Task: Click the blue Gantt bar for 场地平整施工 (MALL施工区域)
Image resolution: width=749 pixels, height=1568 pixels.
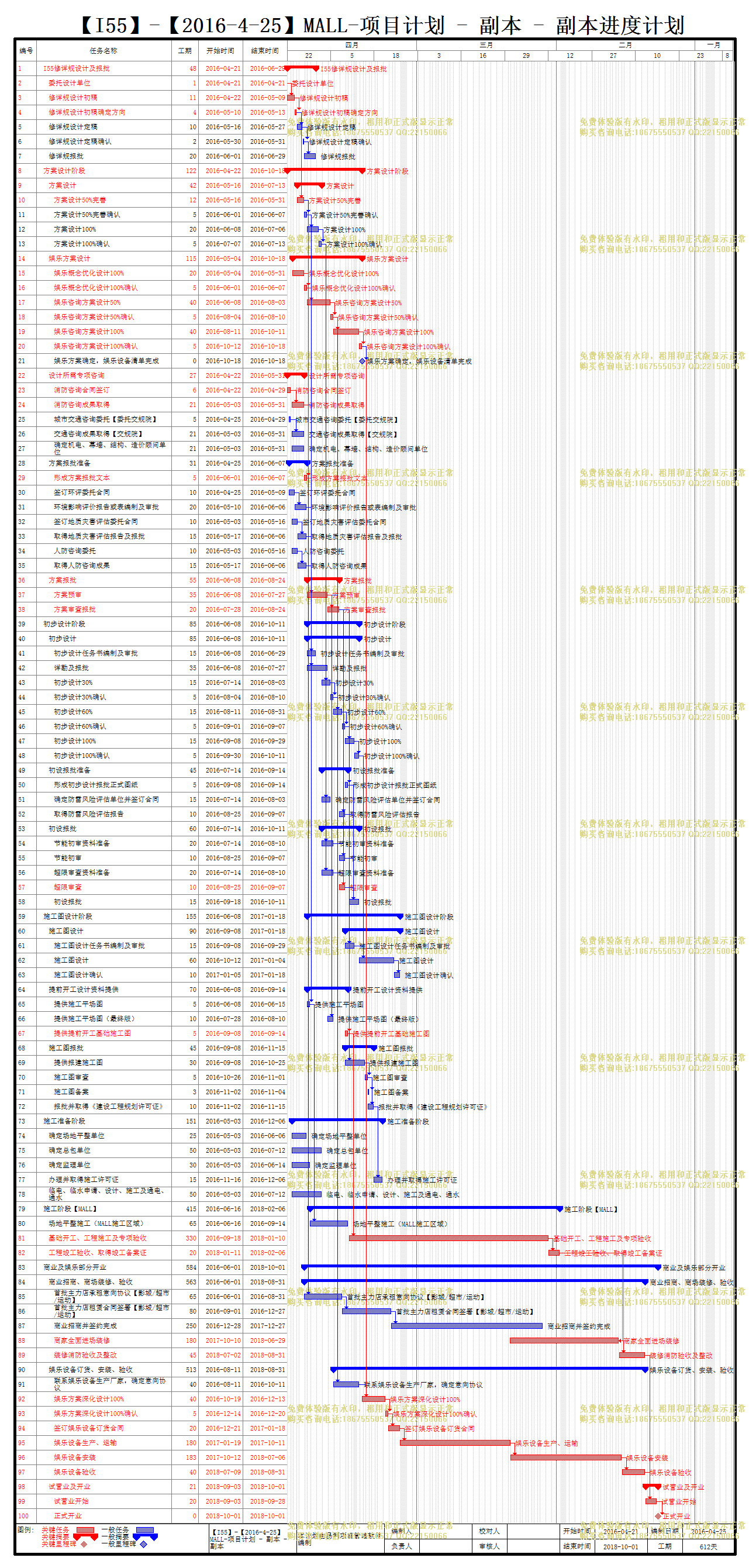Action: click(329, 1223)
